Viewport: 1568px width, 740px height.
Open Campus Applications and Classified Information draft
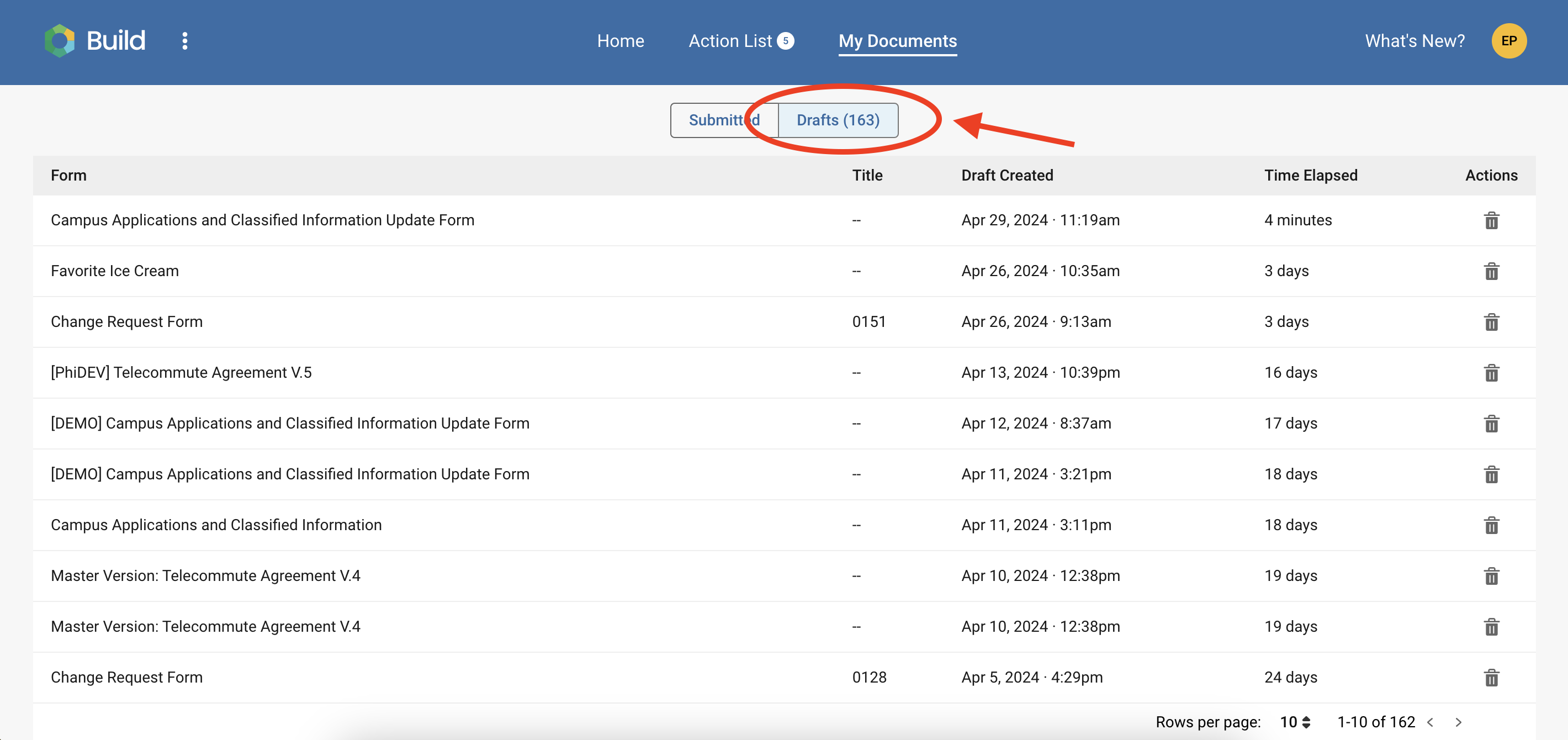[216, 525]
